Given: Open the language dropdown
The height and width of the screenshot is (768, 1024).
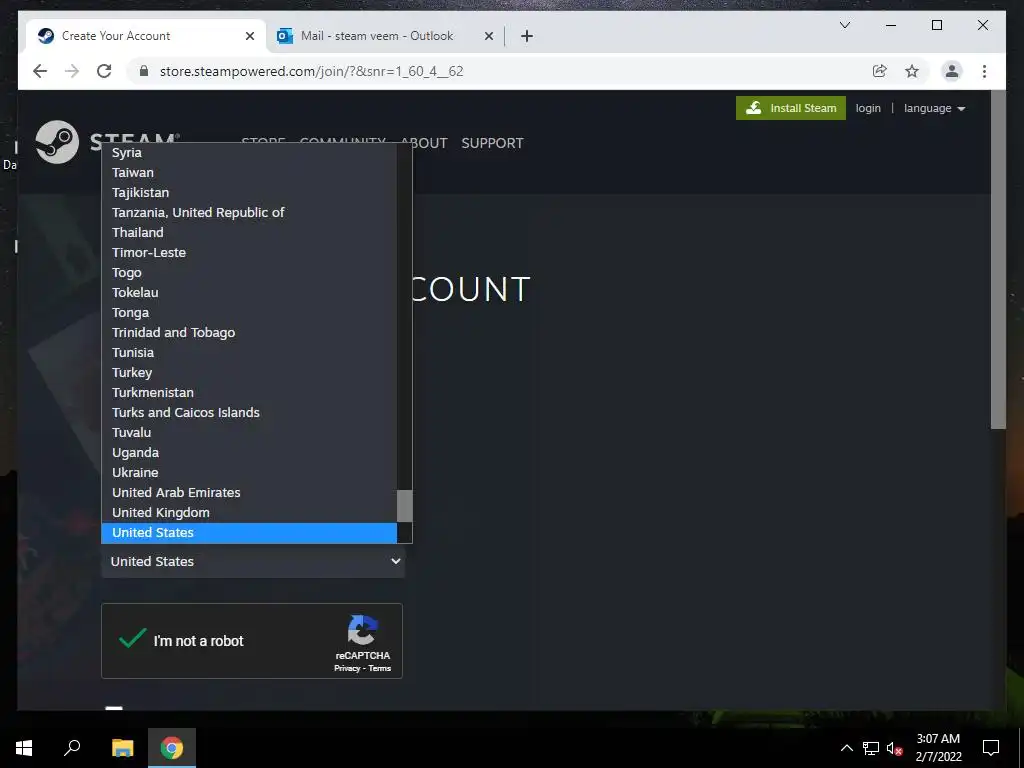Looking at the screenshot, I should click(x=934, y=108).
